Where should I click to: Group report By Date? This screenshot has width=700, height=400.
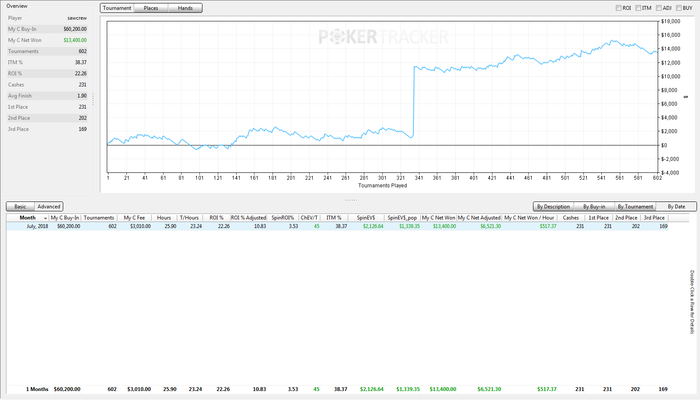[676, 206]
